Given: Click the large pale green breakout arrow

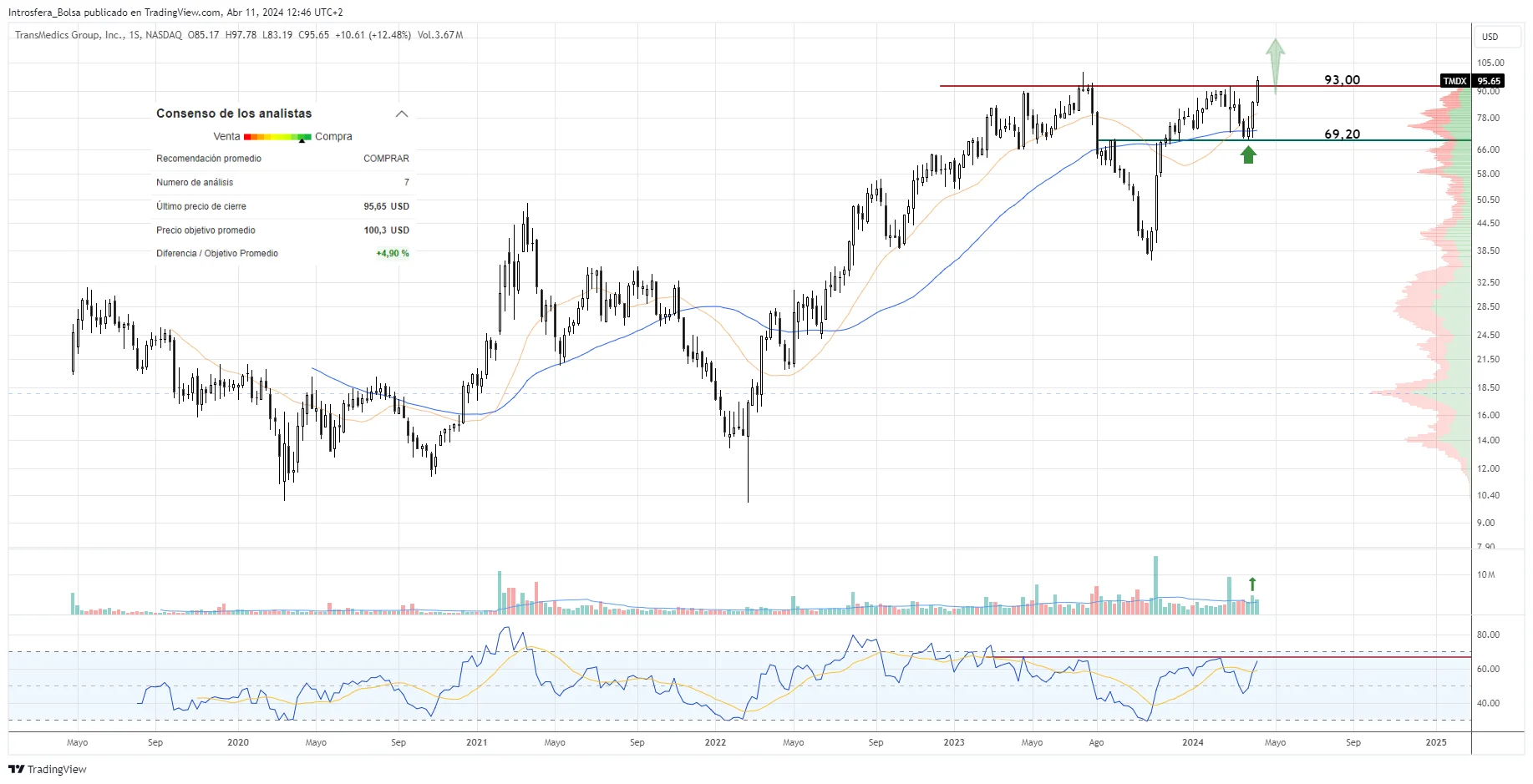Looking at the screenshot, I should pyautogui.click(x=1275, y=63).
